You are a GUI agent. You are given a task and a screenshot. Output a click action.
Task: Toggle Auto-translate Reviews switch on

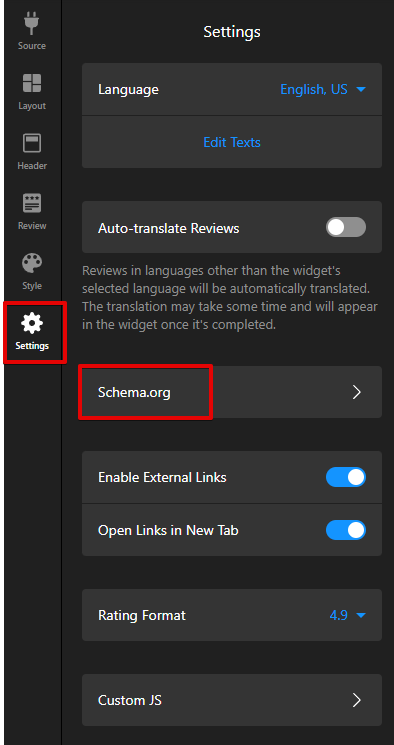346,228
